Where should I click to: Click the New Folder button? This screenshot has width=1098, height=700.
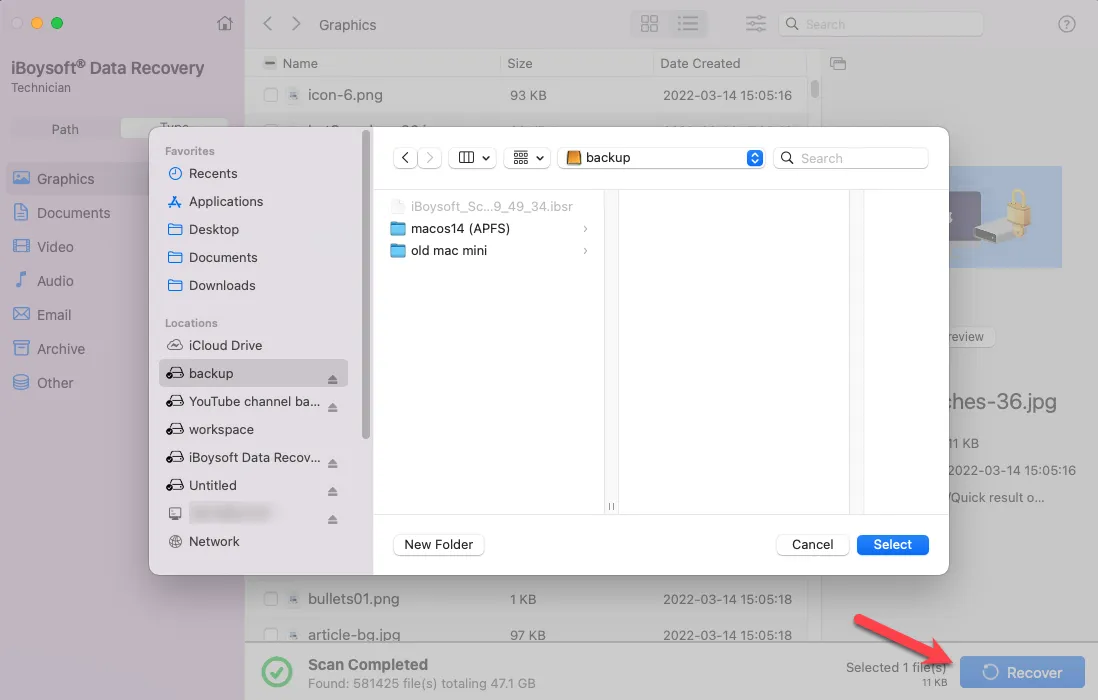click(439, 545)
